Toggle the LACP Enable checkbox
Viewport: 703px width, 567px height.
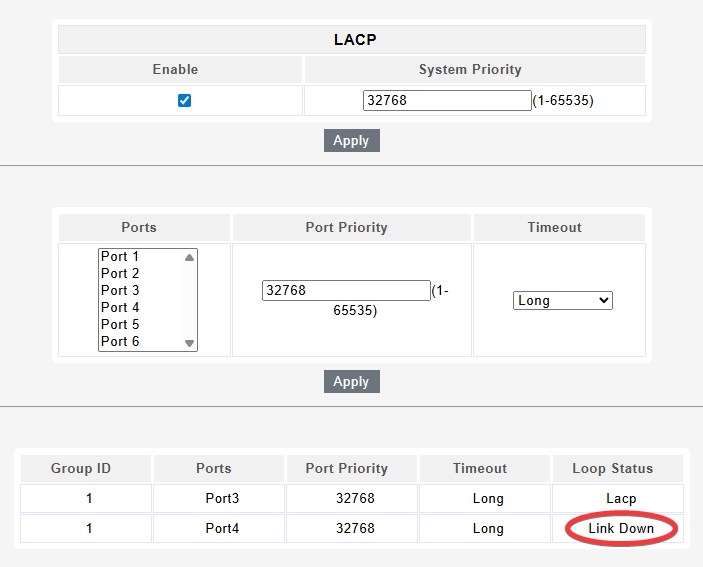pos(184,100)
